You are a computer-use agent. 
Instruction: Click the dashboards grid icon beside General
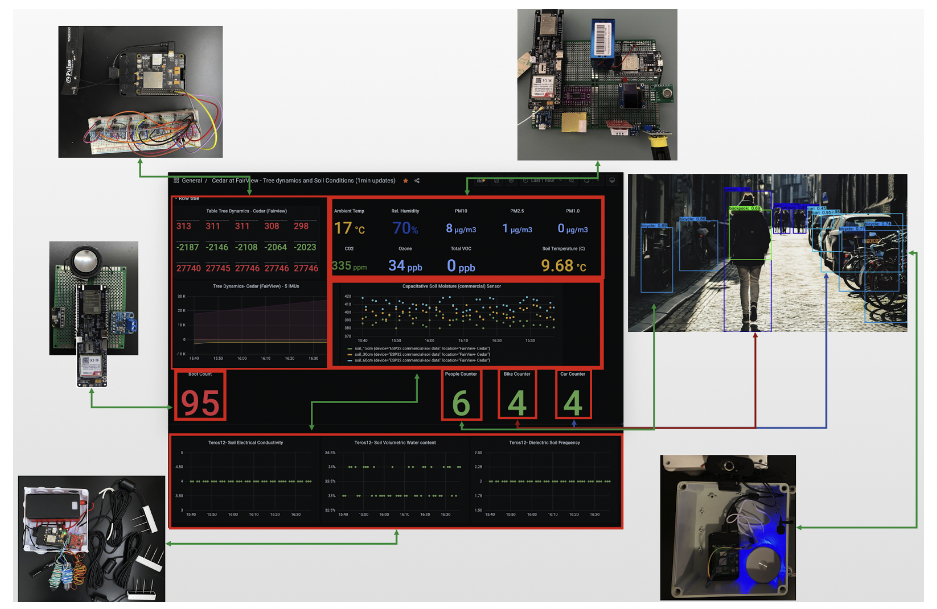click(176, 180)
